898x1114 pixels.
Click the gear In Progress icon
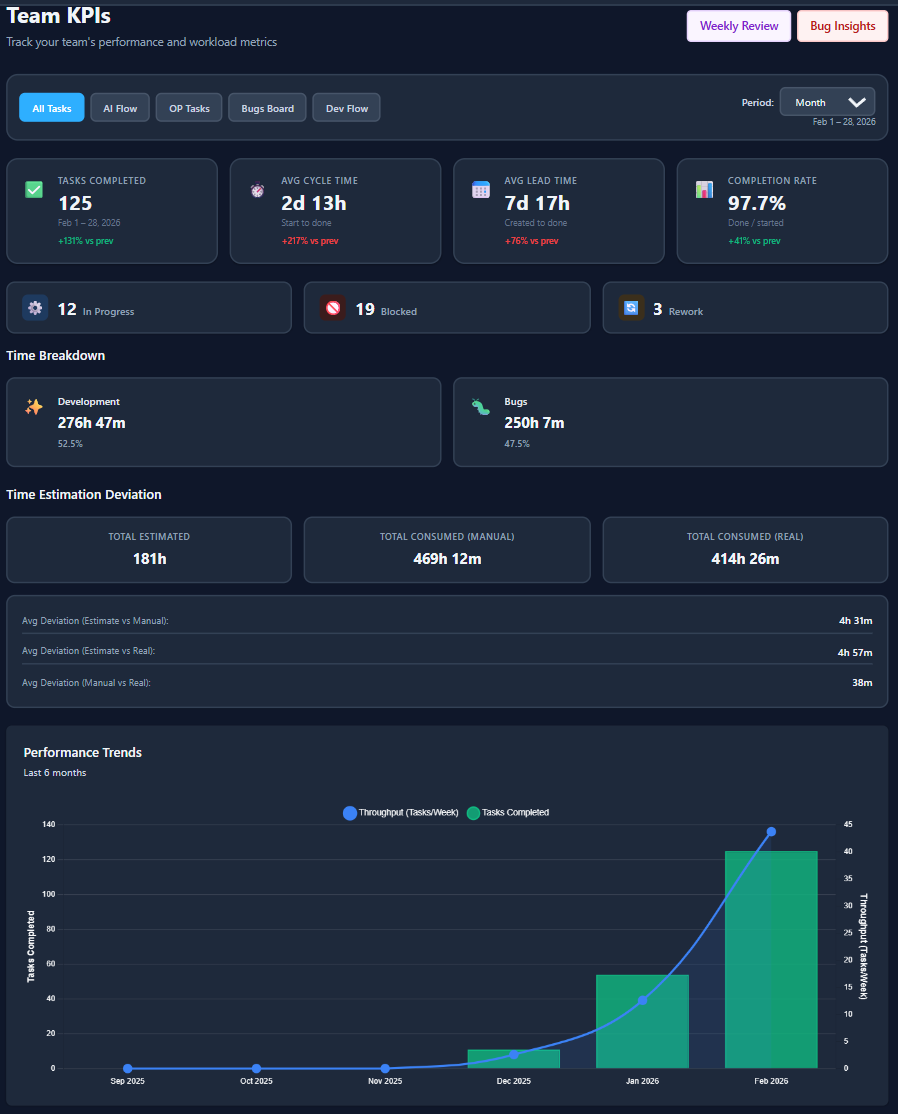coord(35,308)
